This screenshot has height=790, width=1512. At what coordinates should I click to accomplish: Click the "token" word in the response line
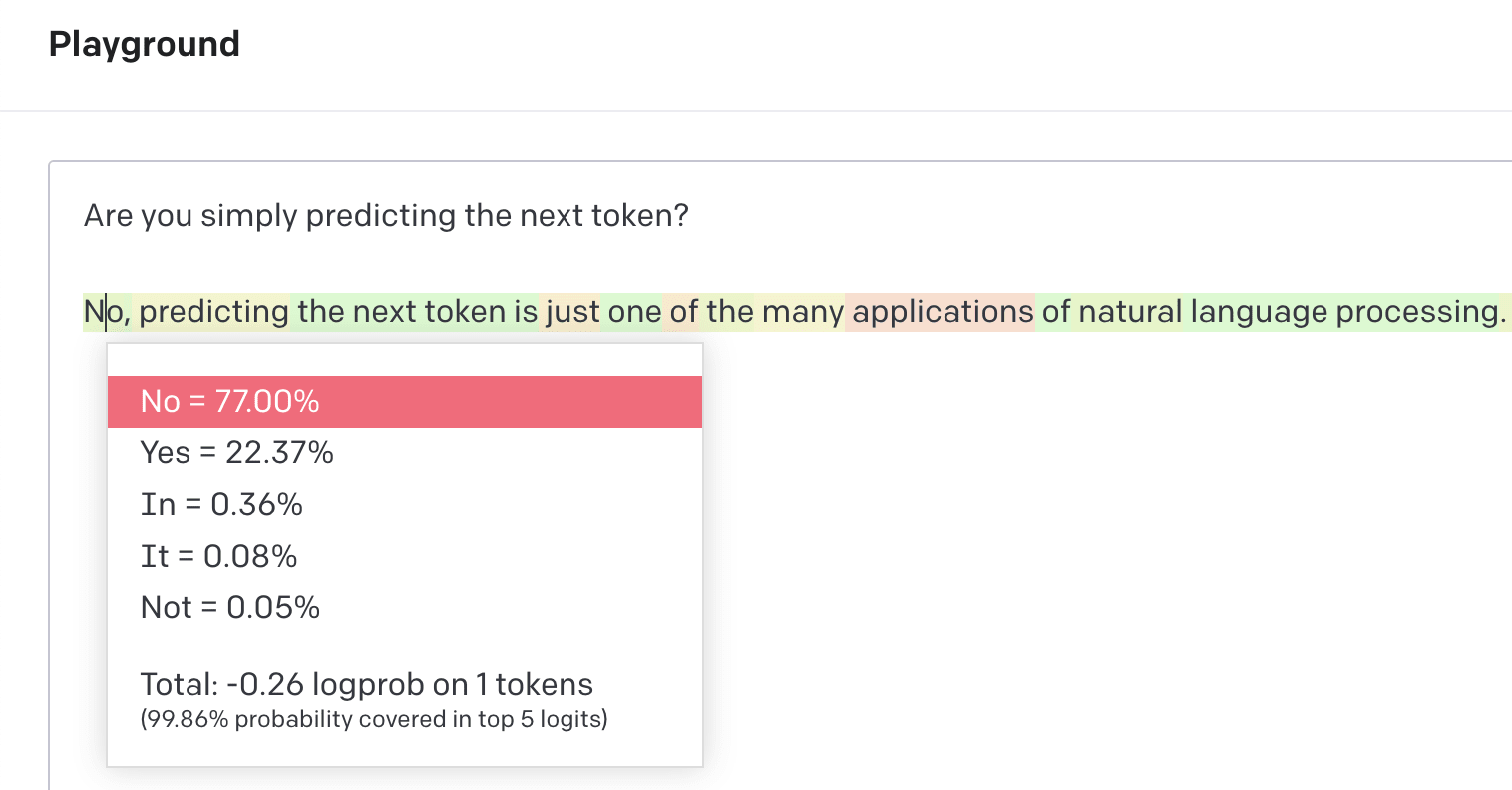pos(464,312)
